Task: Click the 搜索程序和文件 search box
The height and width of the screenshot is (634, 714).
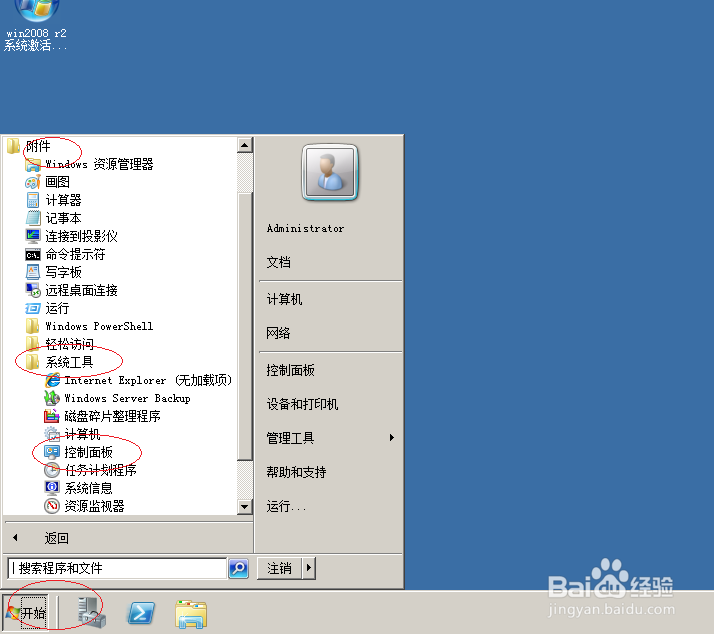Action: click(x=117, y=568)
